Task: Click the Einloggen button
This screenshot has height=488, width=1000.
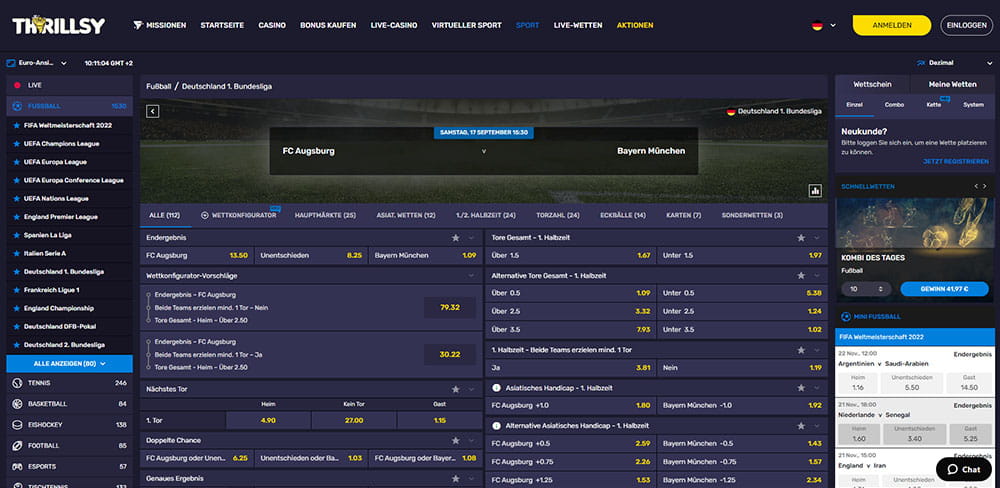Action: 966,26
